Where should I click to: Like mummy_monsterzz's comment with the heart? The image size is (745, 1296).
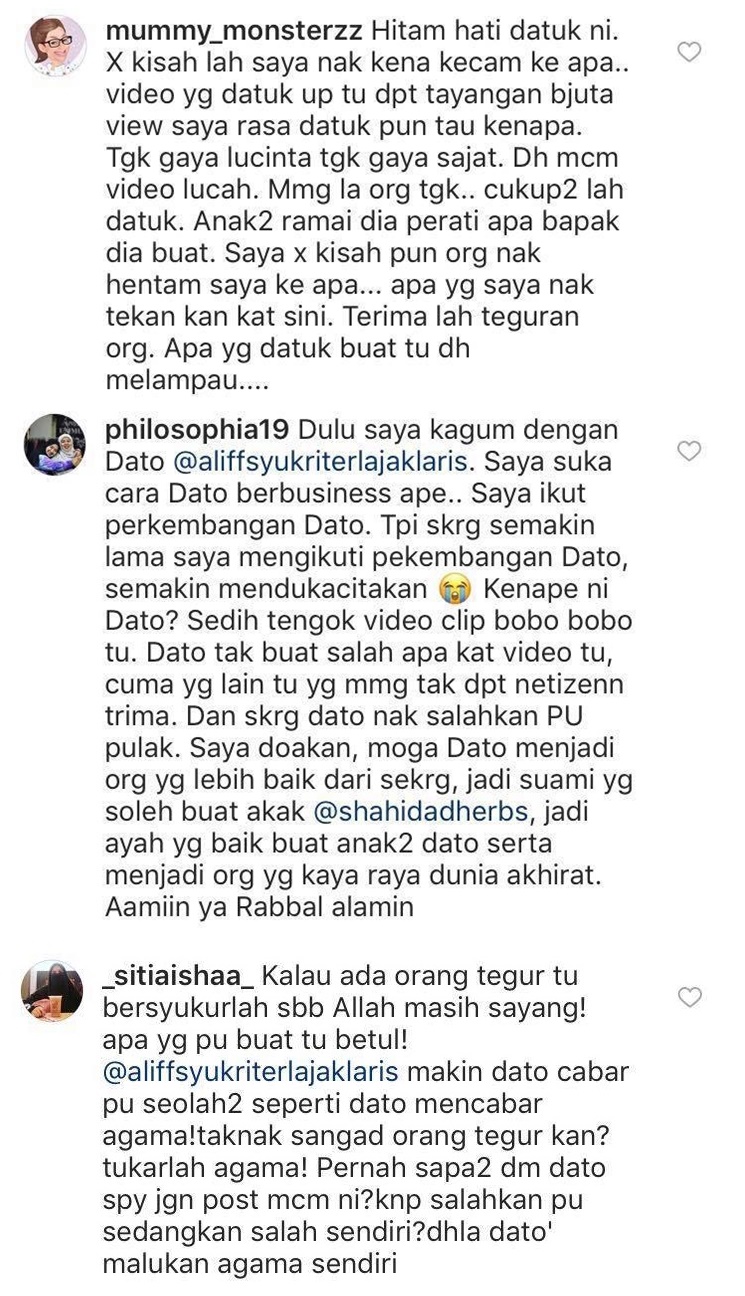pyautogui.click(x=690, y=52)
